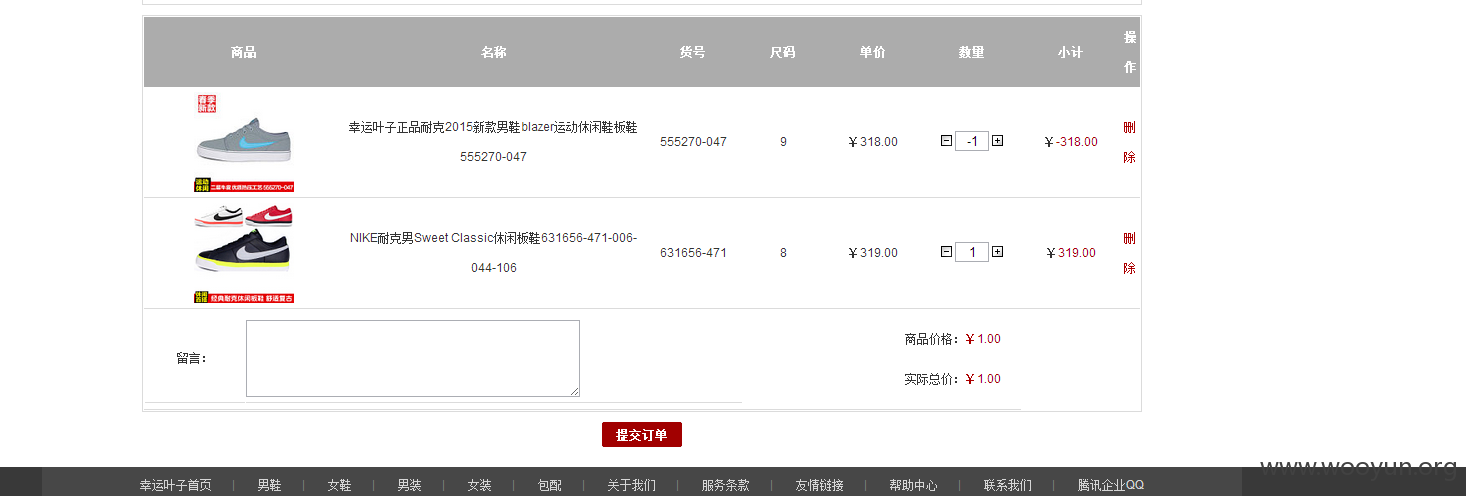Increase quantity of Sweet Classic shoe
This screenshot has height=496, width=1466.
997,252
